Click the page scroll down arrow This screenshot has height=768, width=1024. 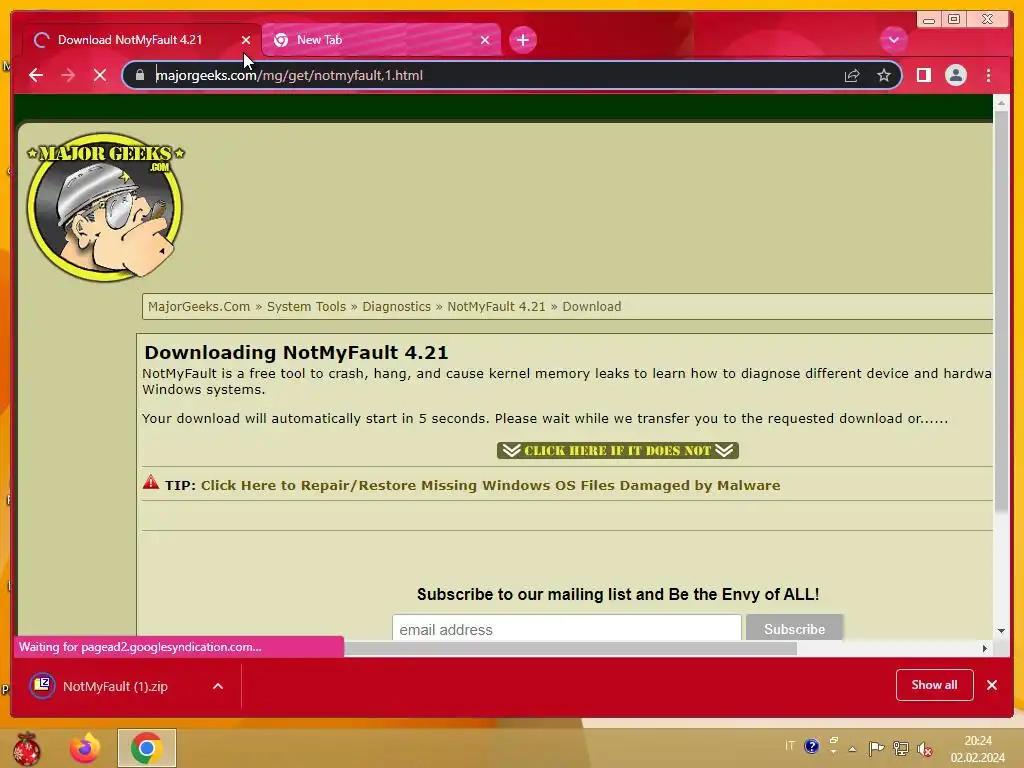tap(1001, 631)
